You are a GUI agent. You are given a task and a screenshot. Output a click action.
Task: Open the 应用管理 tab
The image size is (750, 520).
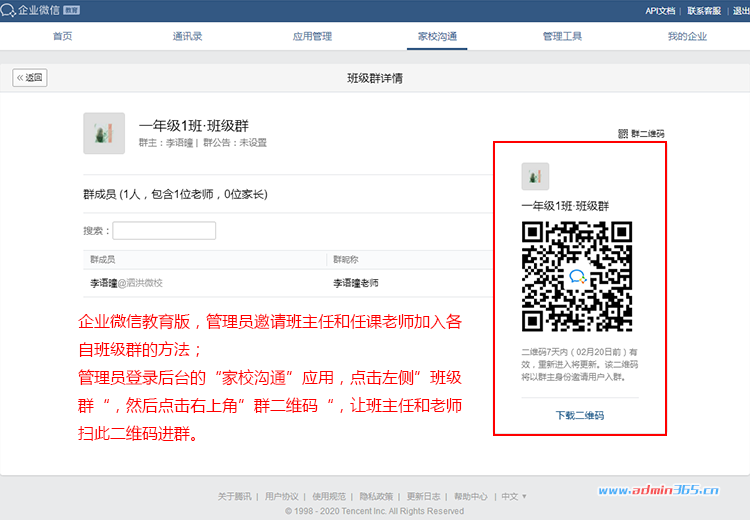point(312,36)
